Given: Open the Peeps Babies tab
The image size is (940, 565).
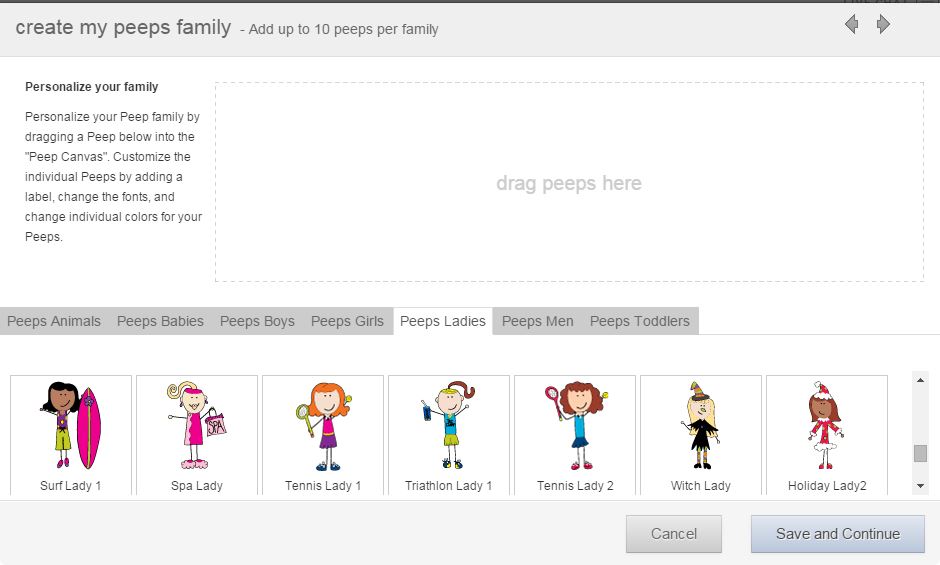Looking at the screenshot, I should (160, 321).
